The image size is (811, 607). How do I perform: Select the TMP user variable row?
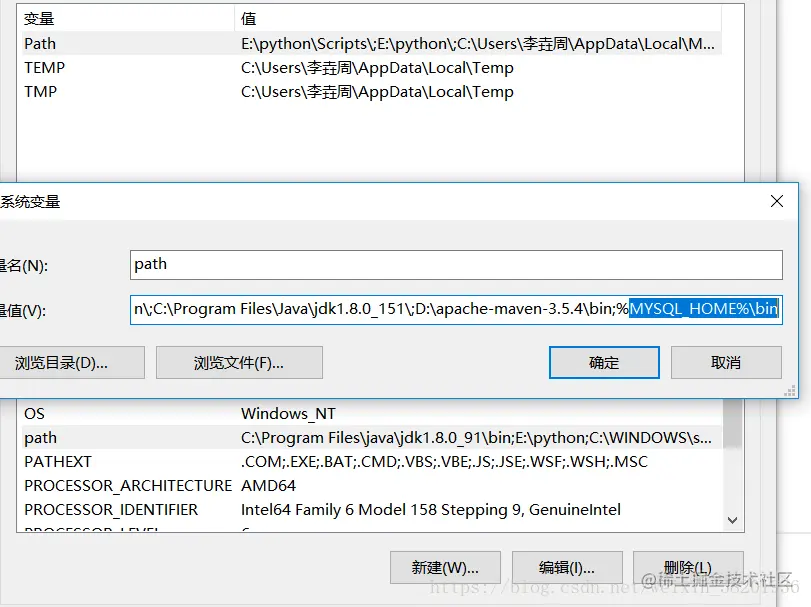click(371, 92)
